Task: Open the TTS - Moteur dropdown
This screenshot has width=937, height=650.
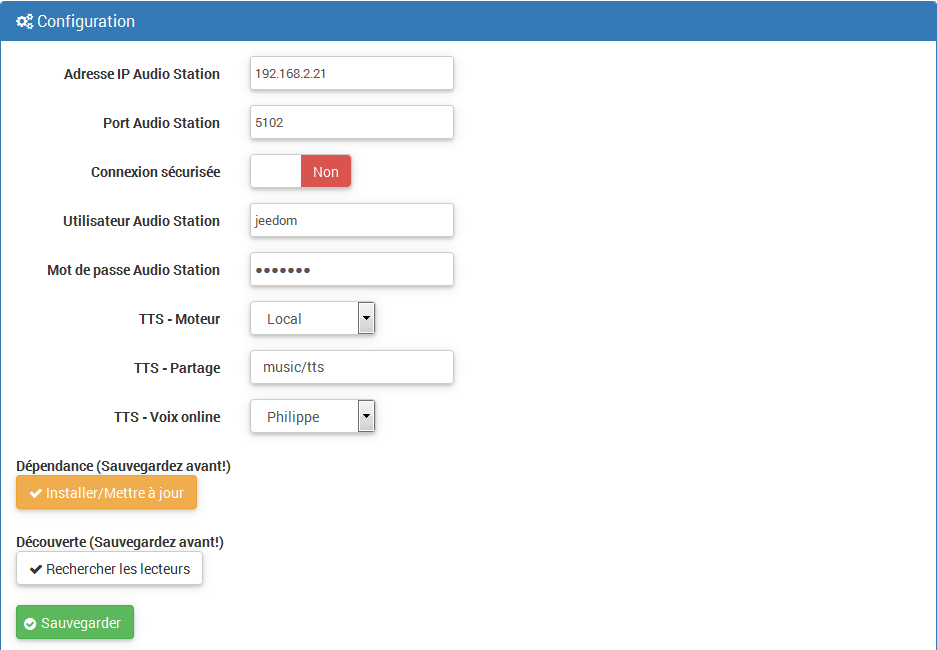Action: tap(313, 318)
